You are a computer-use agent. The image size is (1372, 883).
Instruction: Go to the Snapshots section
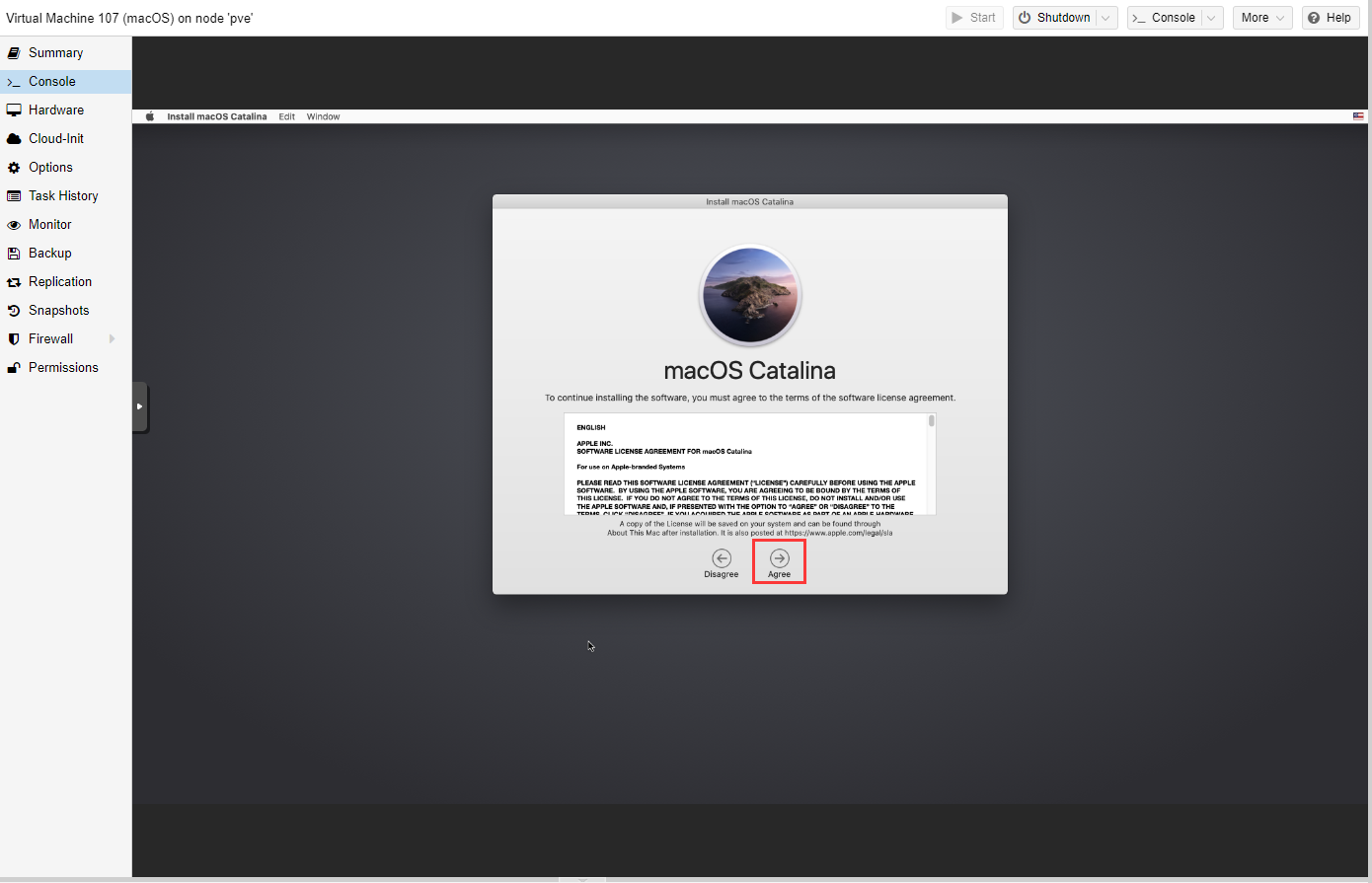click(58, 311)
